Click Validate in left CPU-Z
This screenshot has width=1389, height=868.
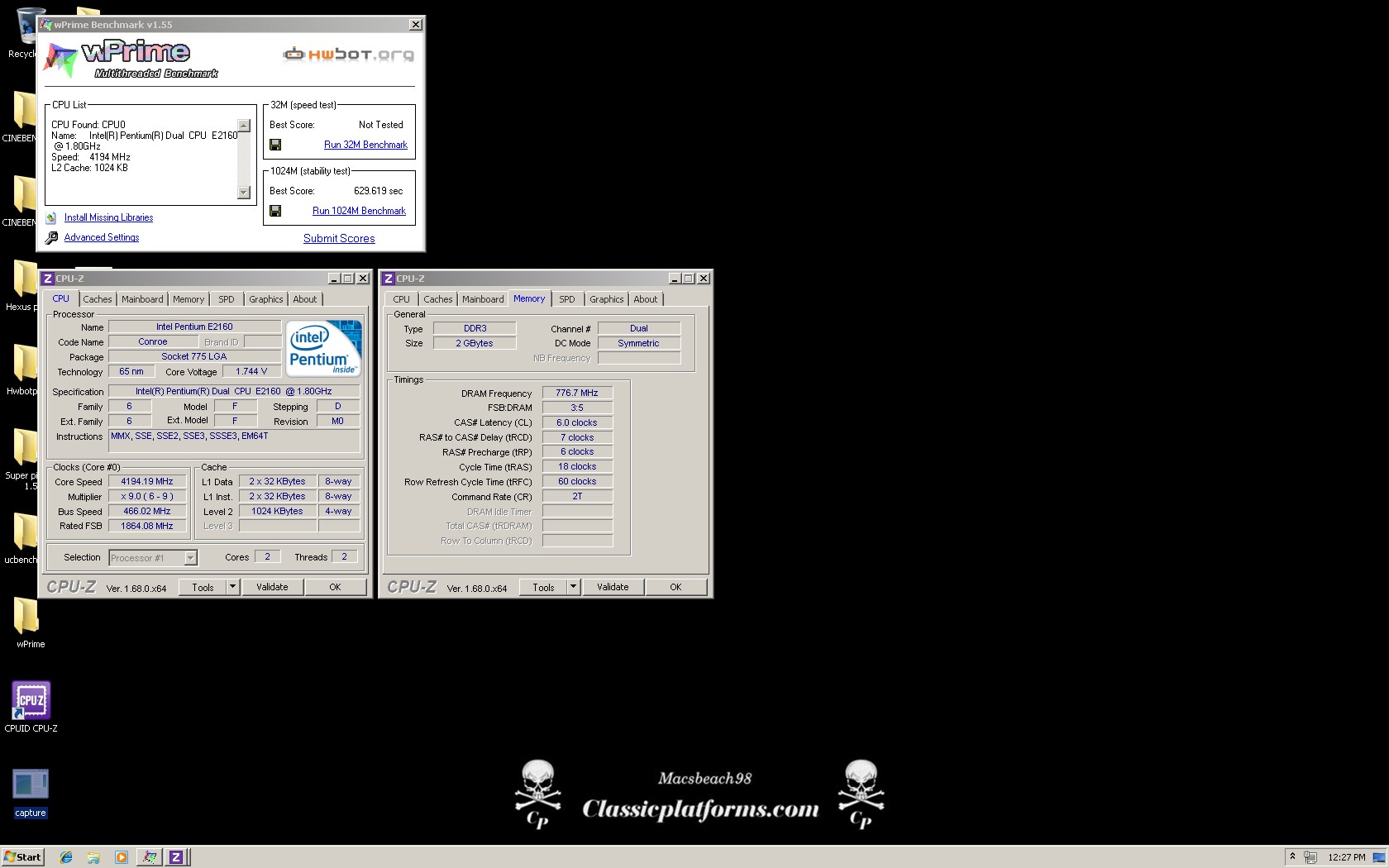pos(272,587)
